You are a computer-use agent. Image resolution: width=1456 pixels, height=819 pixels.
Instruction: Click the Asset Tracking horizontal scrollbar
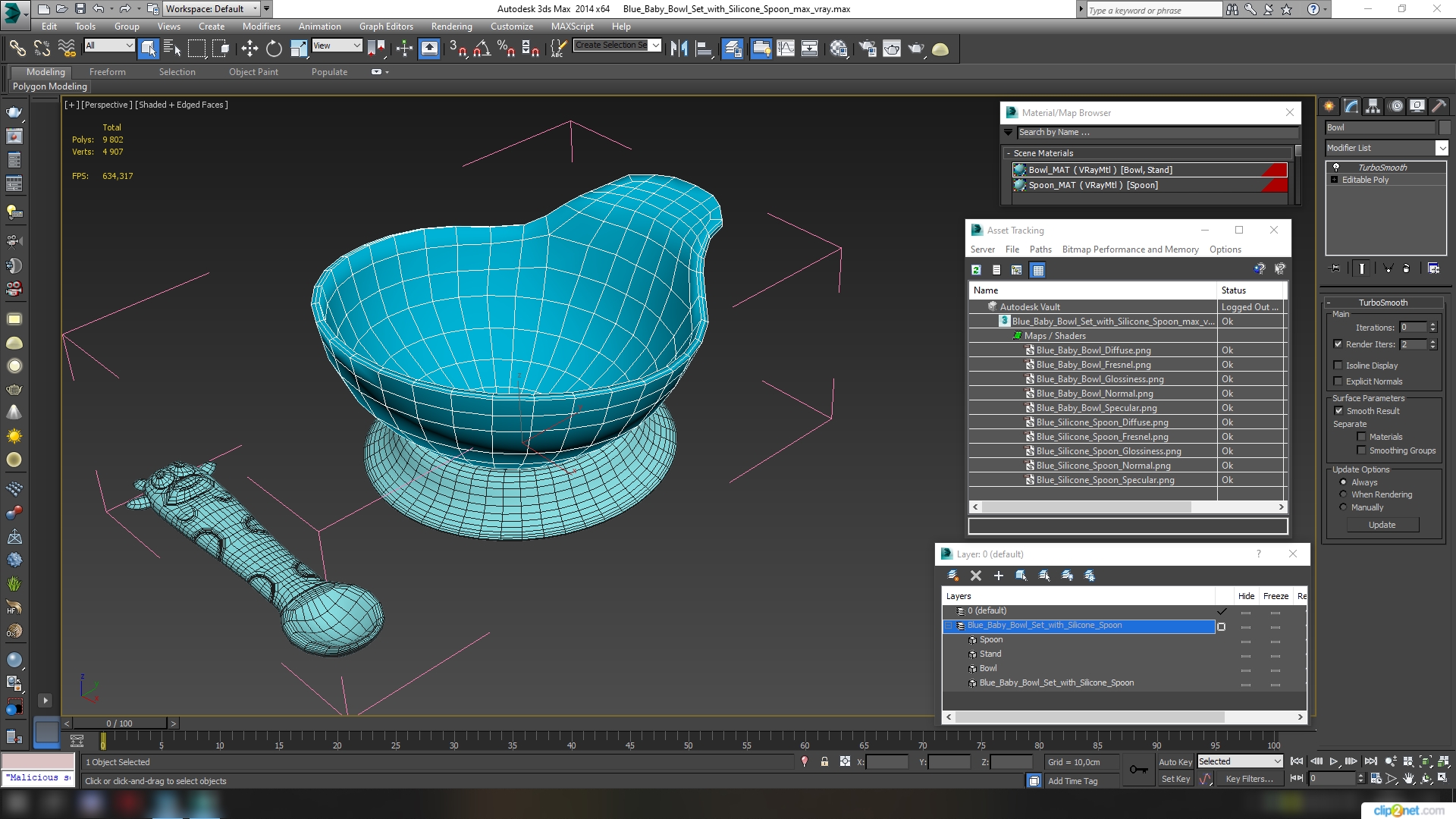coord(1086,507)
